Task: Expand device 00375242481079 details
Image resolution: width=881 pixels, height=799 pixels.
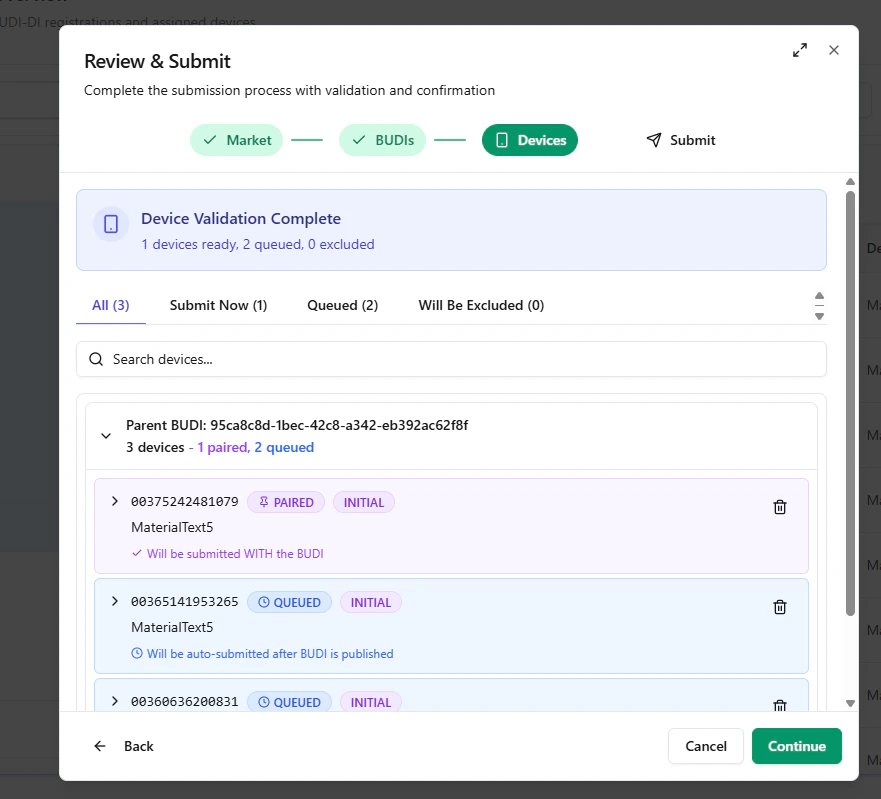Action: [115, 501]
